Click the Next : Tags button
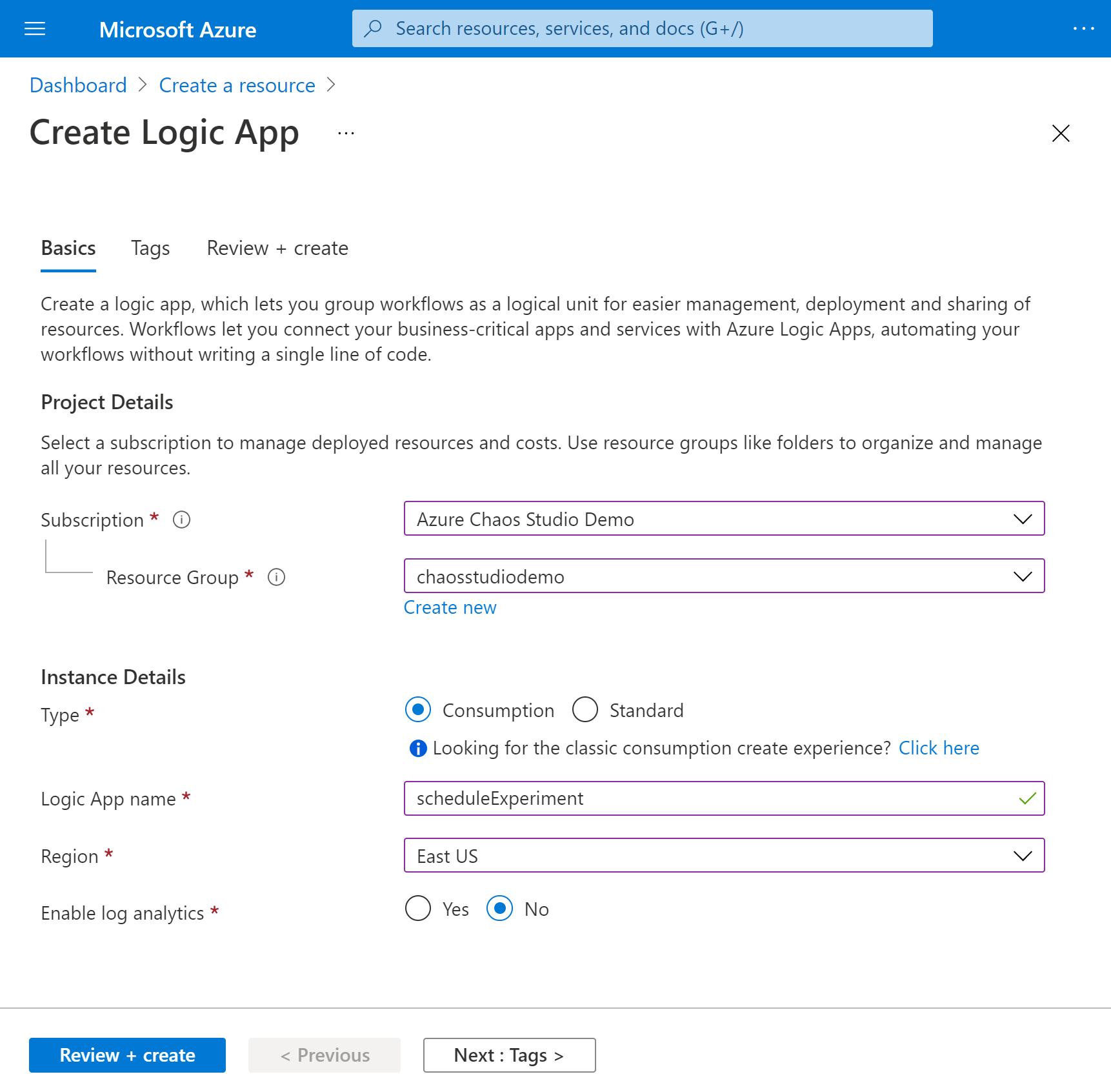Viewport: 1111px width, 1092px height. pyautogui.click(x=509, y=1055)
